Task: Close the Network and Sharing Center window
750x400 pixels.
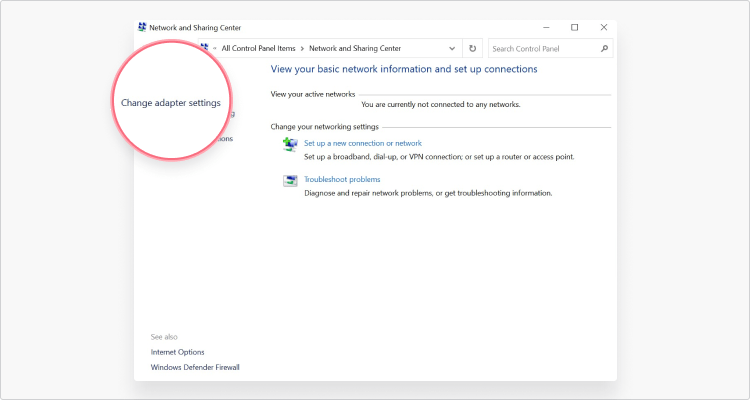Action: tap(604, 28)
